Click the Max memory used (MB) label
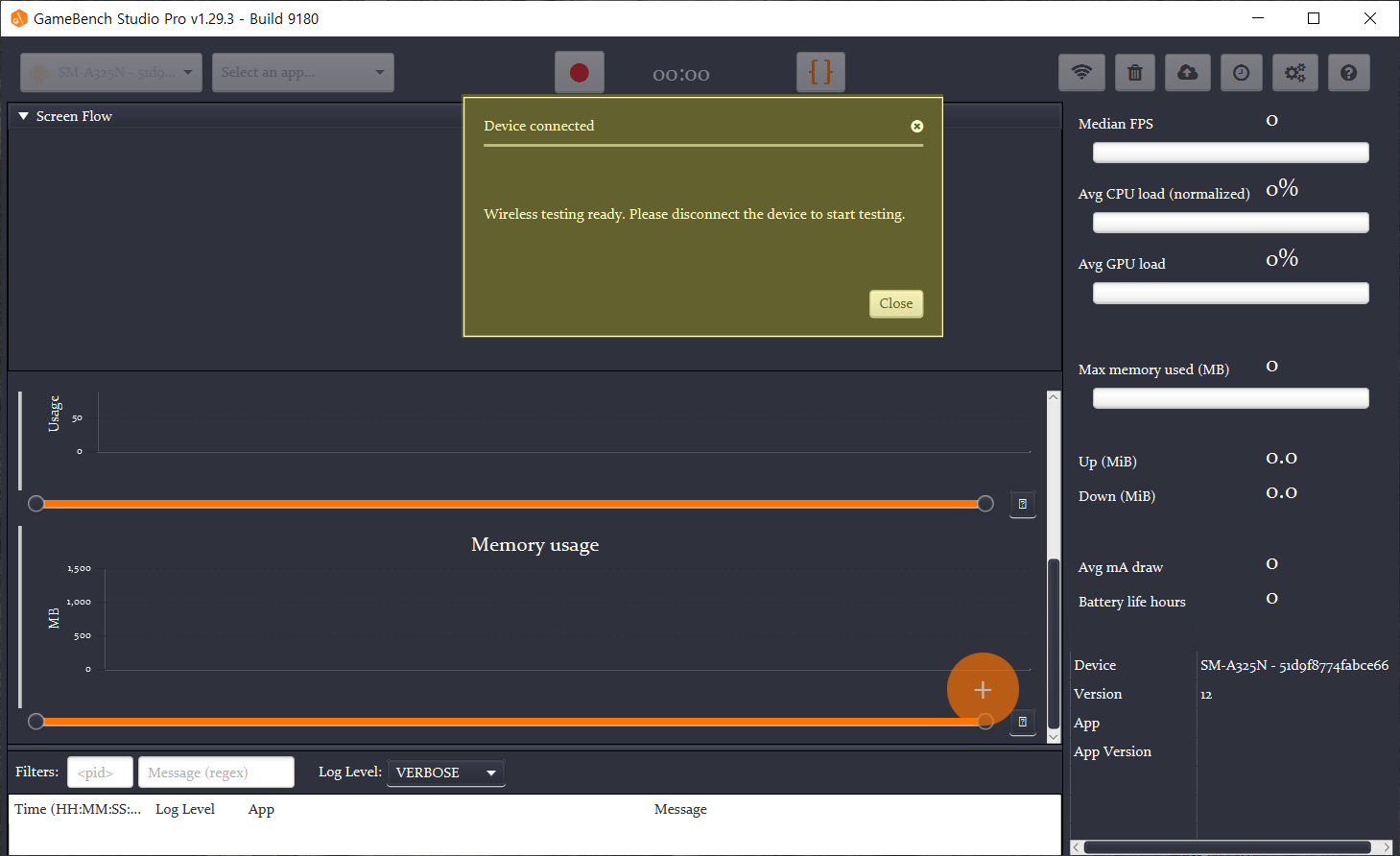This screenshot has width=1400, height=856. (x=1153, y=369)
